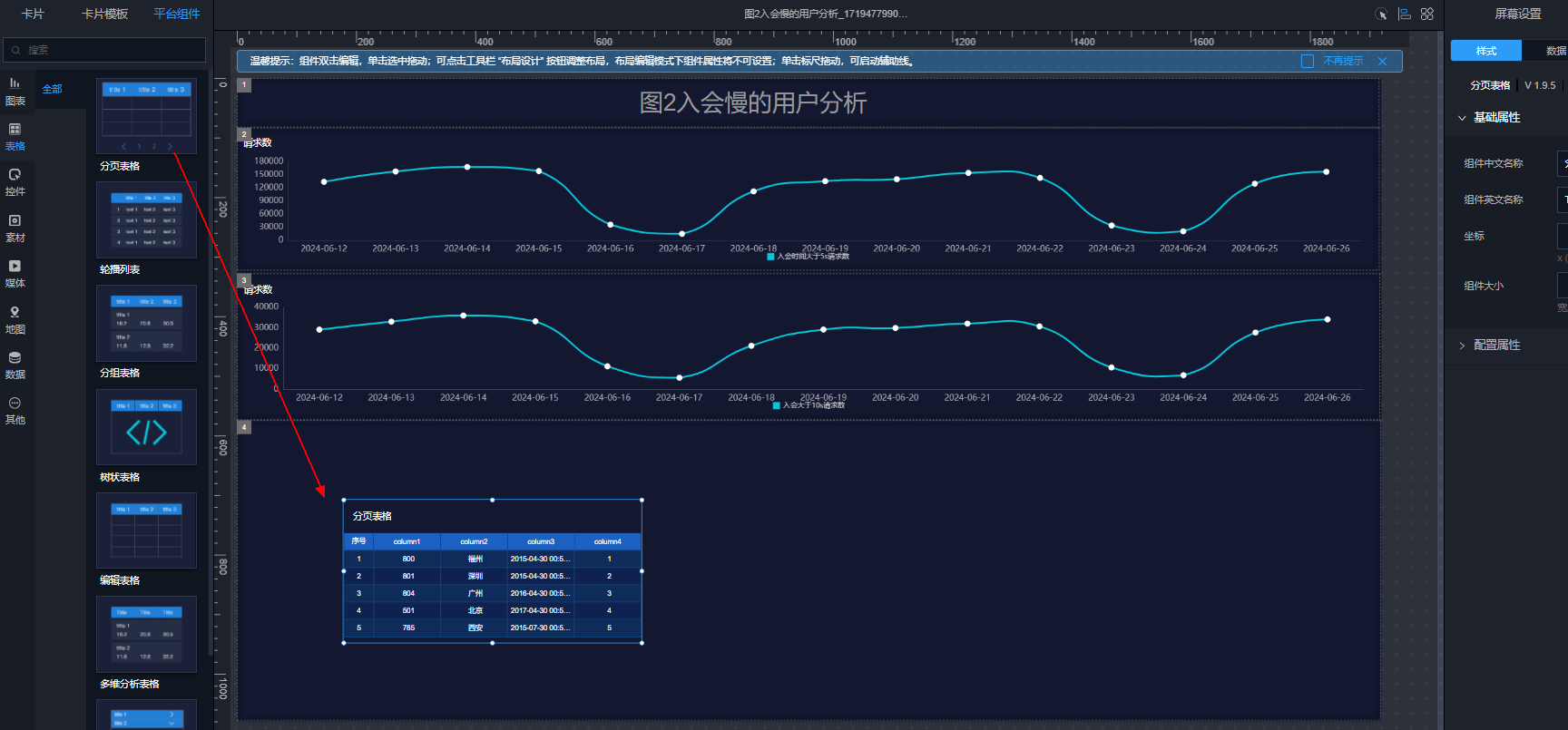This screenshot has width=1568, height=730.
Task: Click the table cell 福州
Action: point(475,559)
